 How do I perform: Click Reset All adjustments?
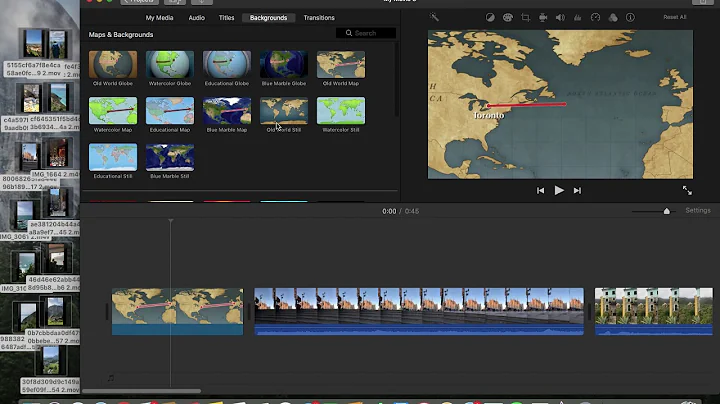675,17
